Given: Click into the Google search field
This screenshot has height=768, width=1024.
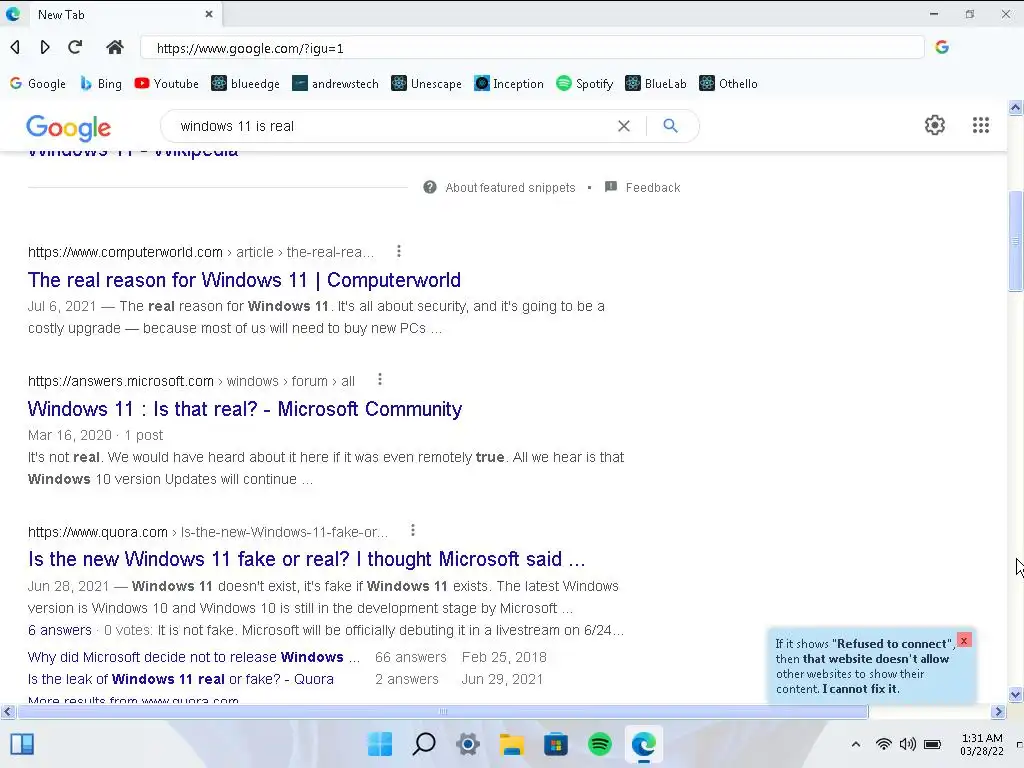Looking at the screenshot, I should (x=392, y=126).
